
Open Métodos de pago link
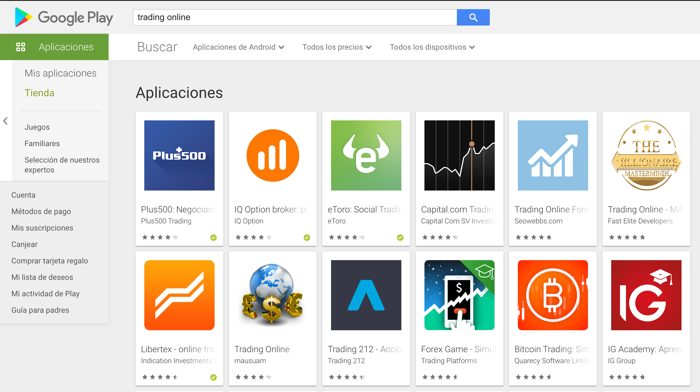41,212
